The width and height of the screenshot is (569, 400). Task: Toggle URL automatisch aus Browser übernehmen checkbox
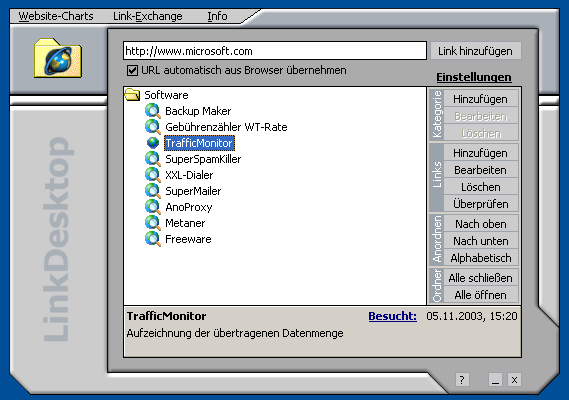[x=132, y=70]
